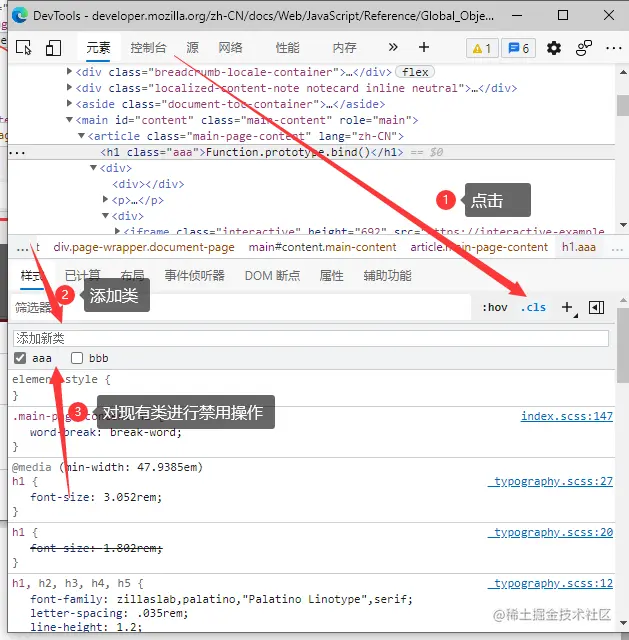Collapse the article main-page-content node

point(81,136)
